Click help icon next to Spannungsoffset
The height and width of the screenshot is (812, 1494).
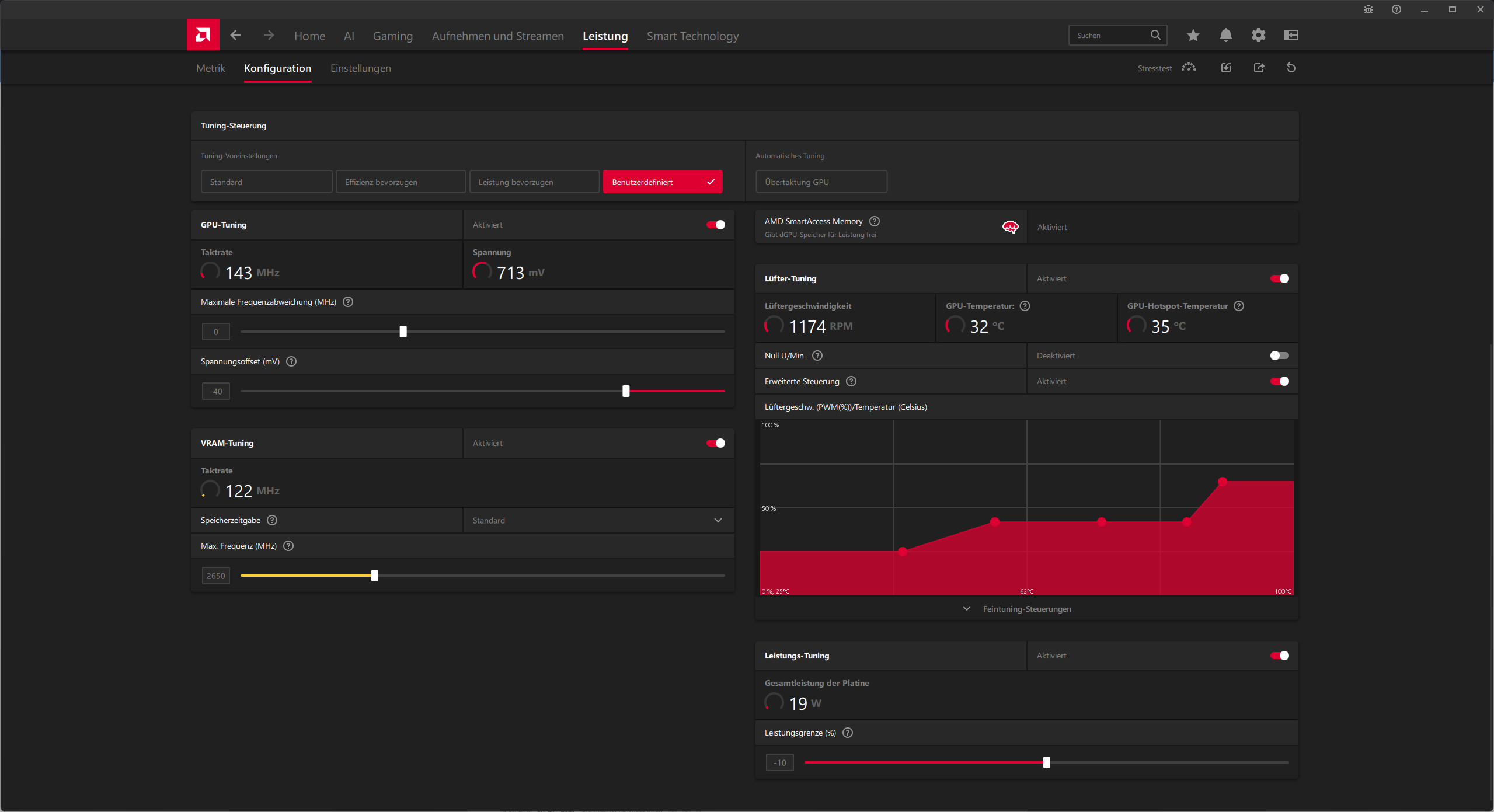pyautogui.click(x=291, y=361)
